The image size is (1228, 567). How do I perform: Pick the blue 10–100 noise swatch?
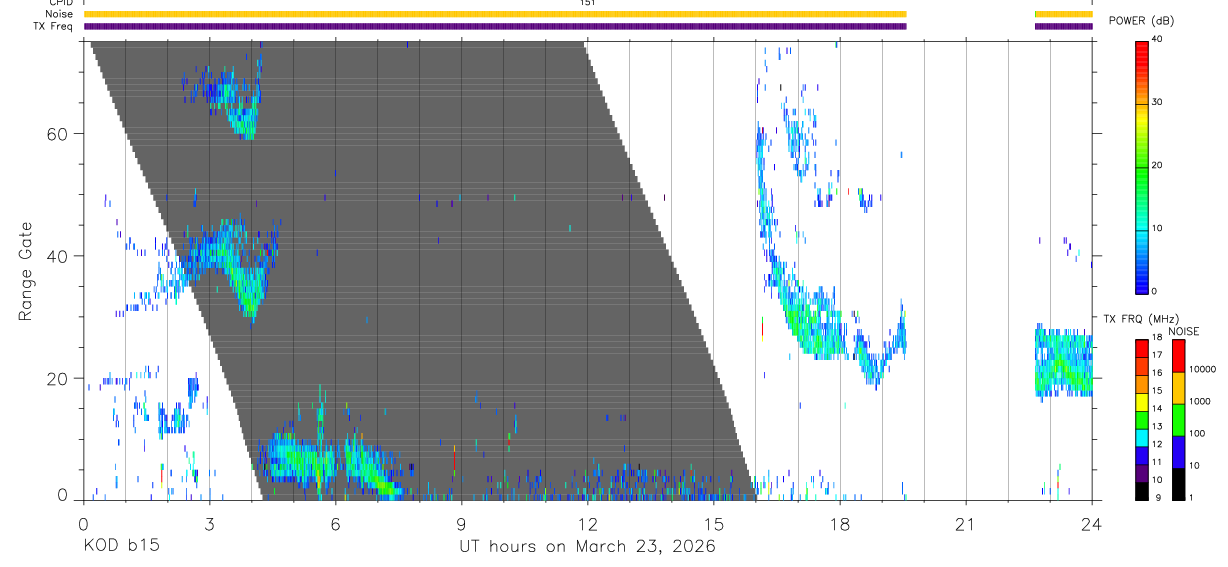click(1177, 450)
